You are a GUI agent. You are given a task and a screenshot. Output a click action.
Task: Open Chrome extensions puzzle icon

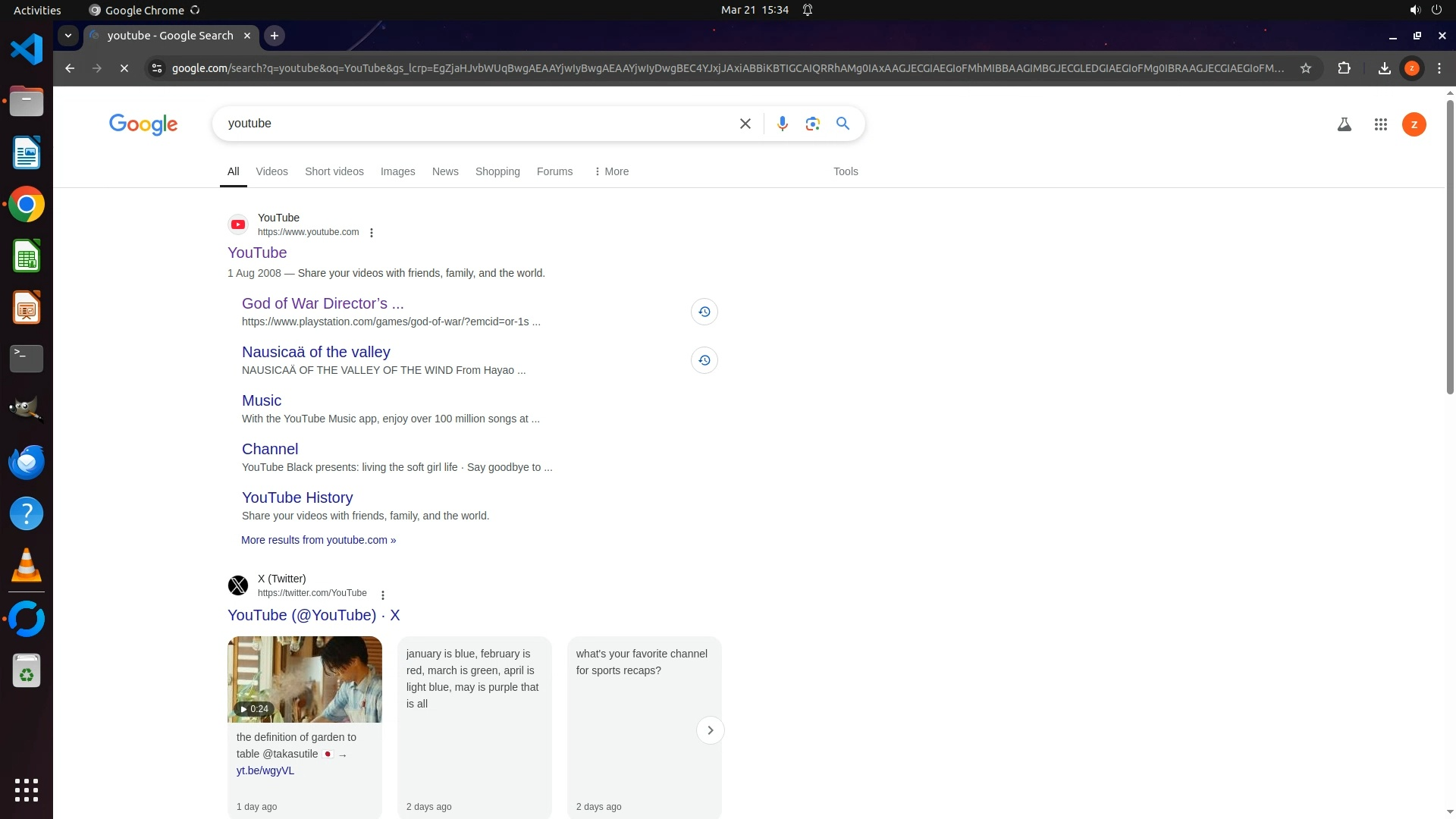[x=1344, y=68]
